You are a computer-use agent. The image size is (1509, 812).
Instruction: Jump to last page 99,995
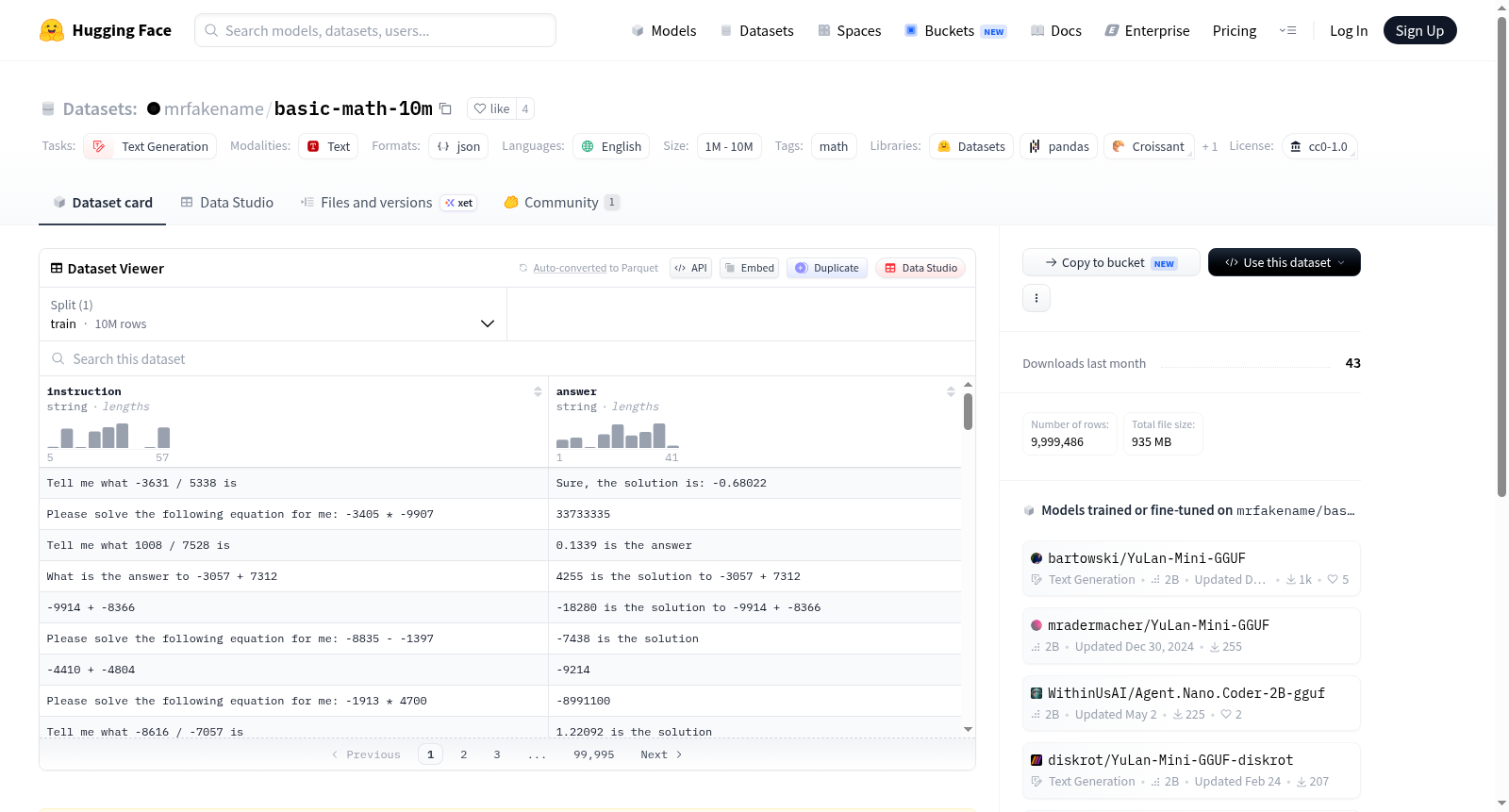[594, 754]
